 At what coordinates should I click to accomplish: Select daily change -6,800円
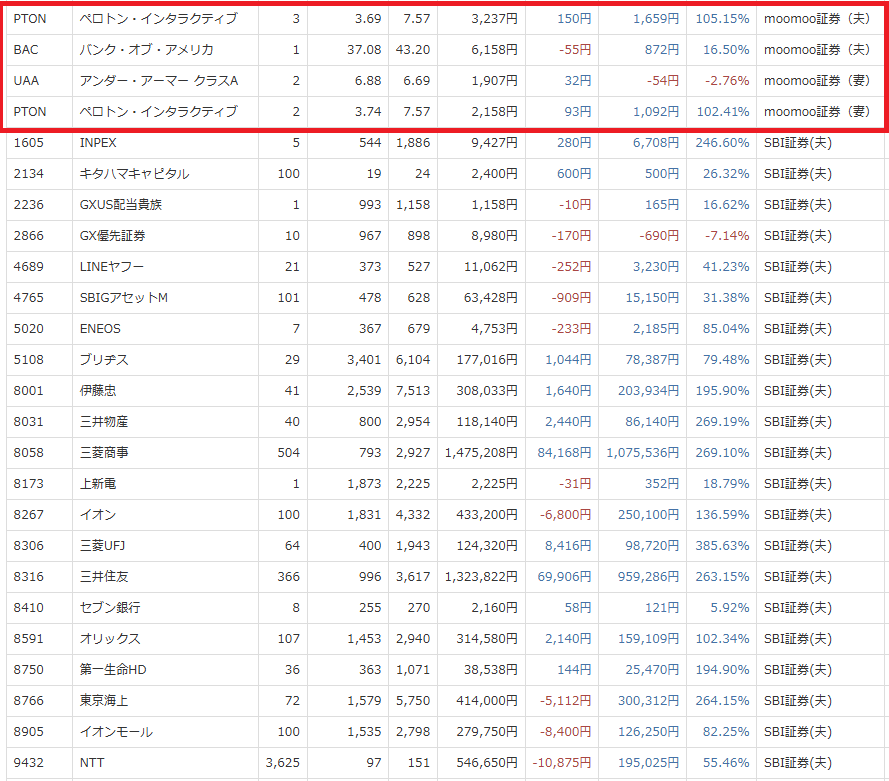pyautogui.click(x=565, y=515)
